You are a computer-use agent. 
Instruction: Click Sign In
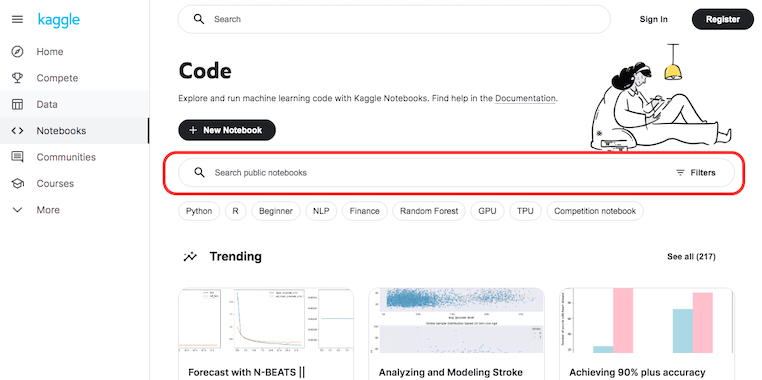(654, 19)
